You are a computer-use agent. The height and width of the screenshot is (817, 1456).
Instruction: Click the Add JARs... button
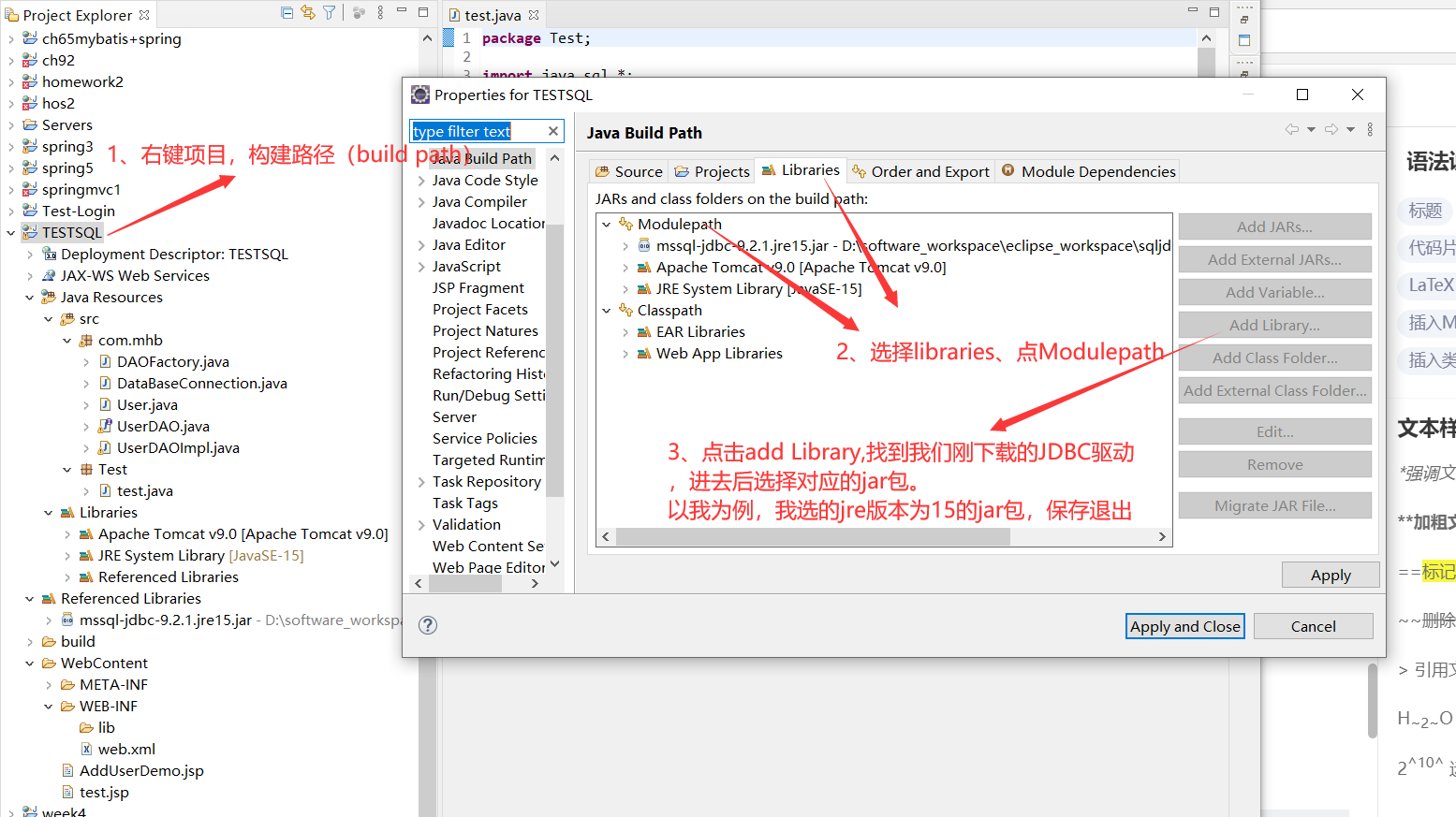(x=1274, y=226)
